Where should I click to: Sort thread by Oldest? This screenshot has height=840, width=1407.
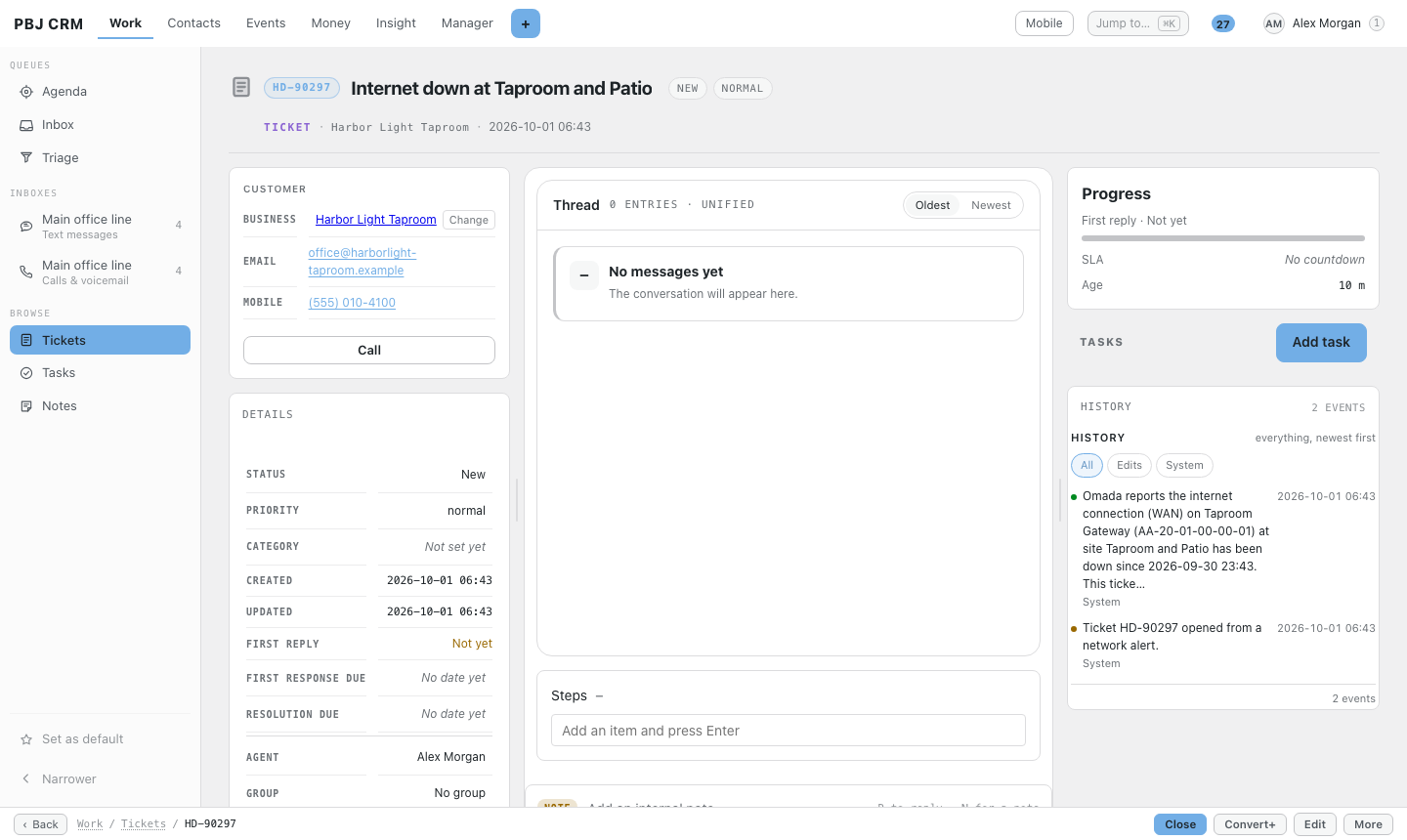[932, 205]
